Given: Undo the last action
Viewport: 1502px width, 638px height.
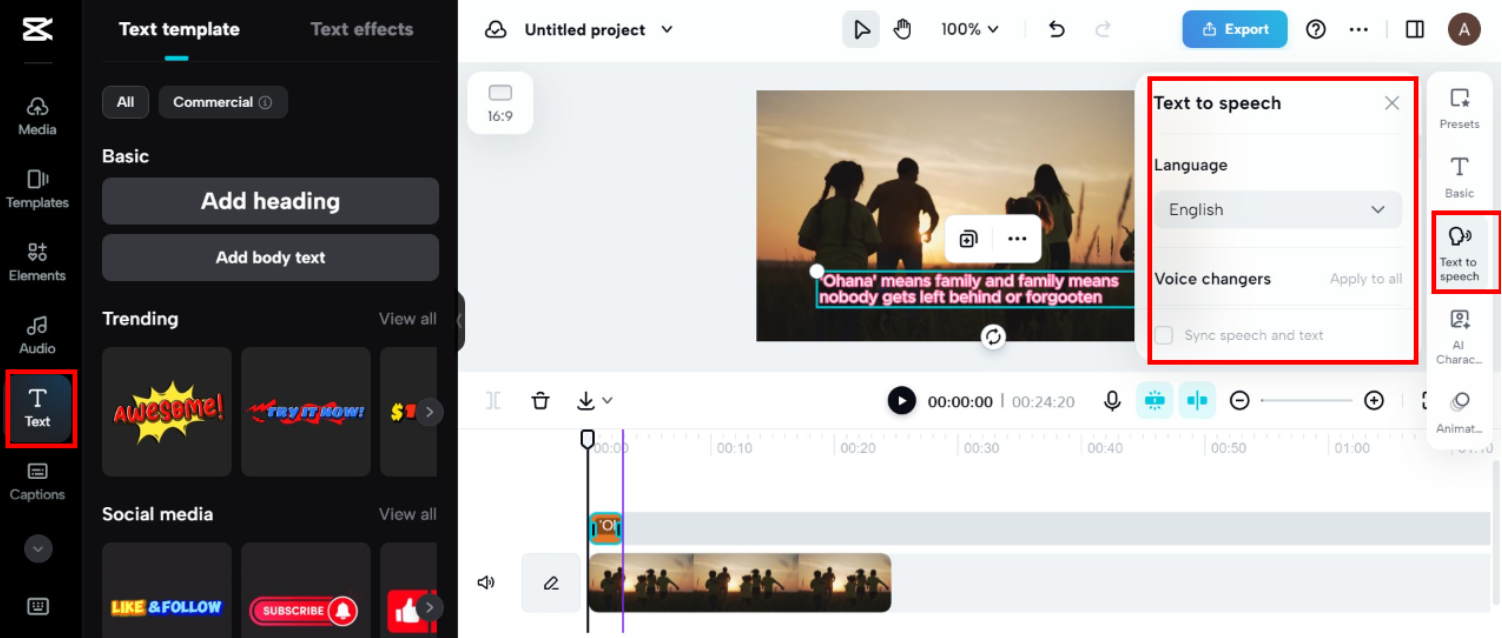Looking at the screenshot, I should (x=1057, y=30).
